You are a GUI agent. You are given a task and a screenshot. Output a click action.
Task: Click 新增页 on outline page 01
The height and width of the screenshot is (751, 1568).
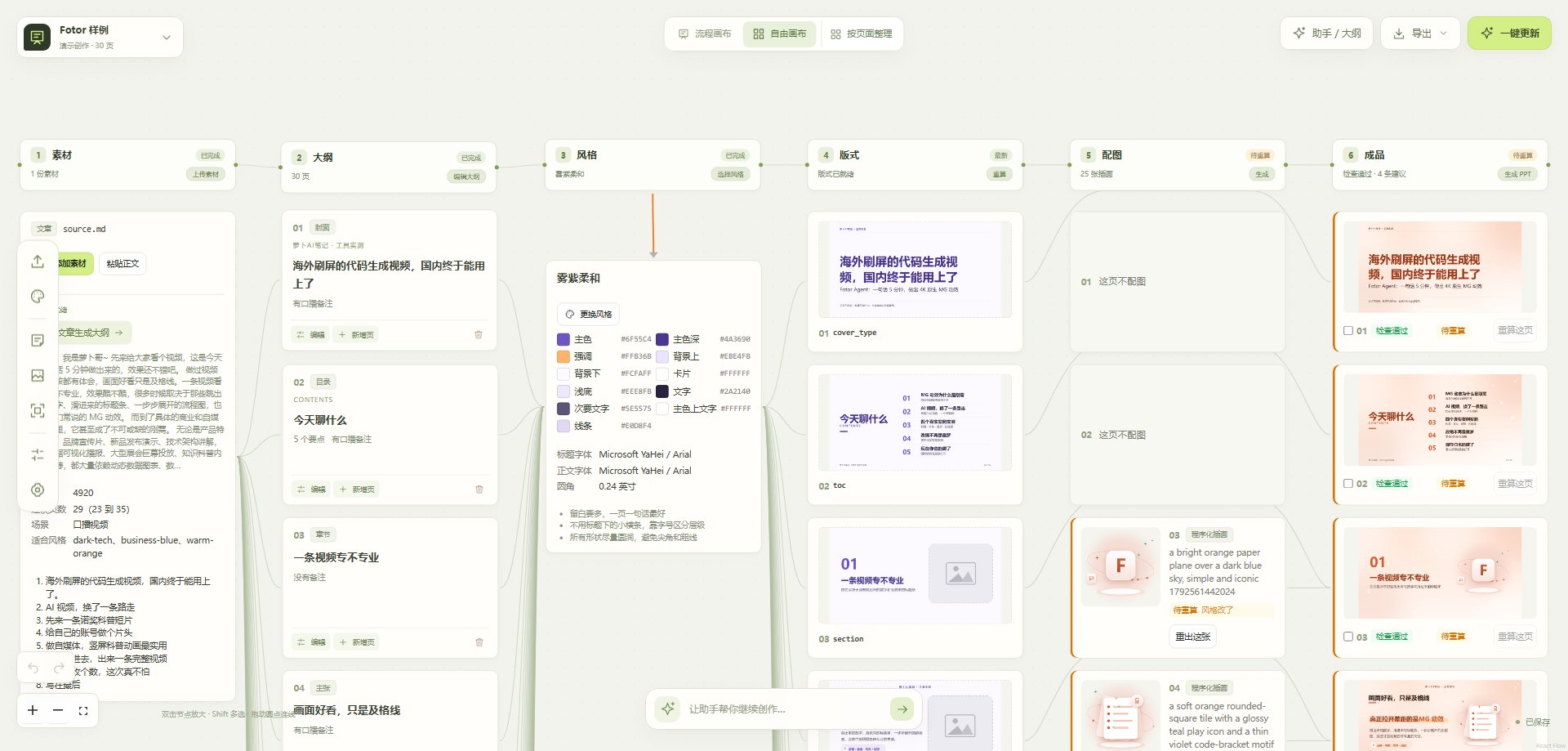[356, 334]
